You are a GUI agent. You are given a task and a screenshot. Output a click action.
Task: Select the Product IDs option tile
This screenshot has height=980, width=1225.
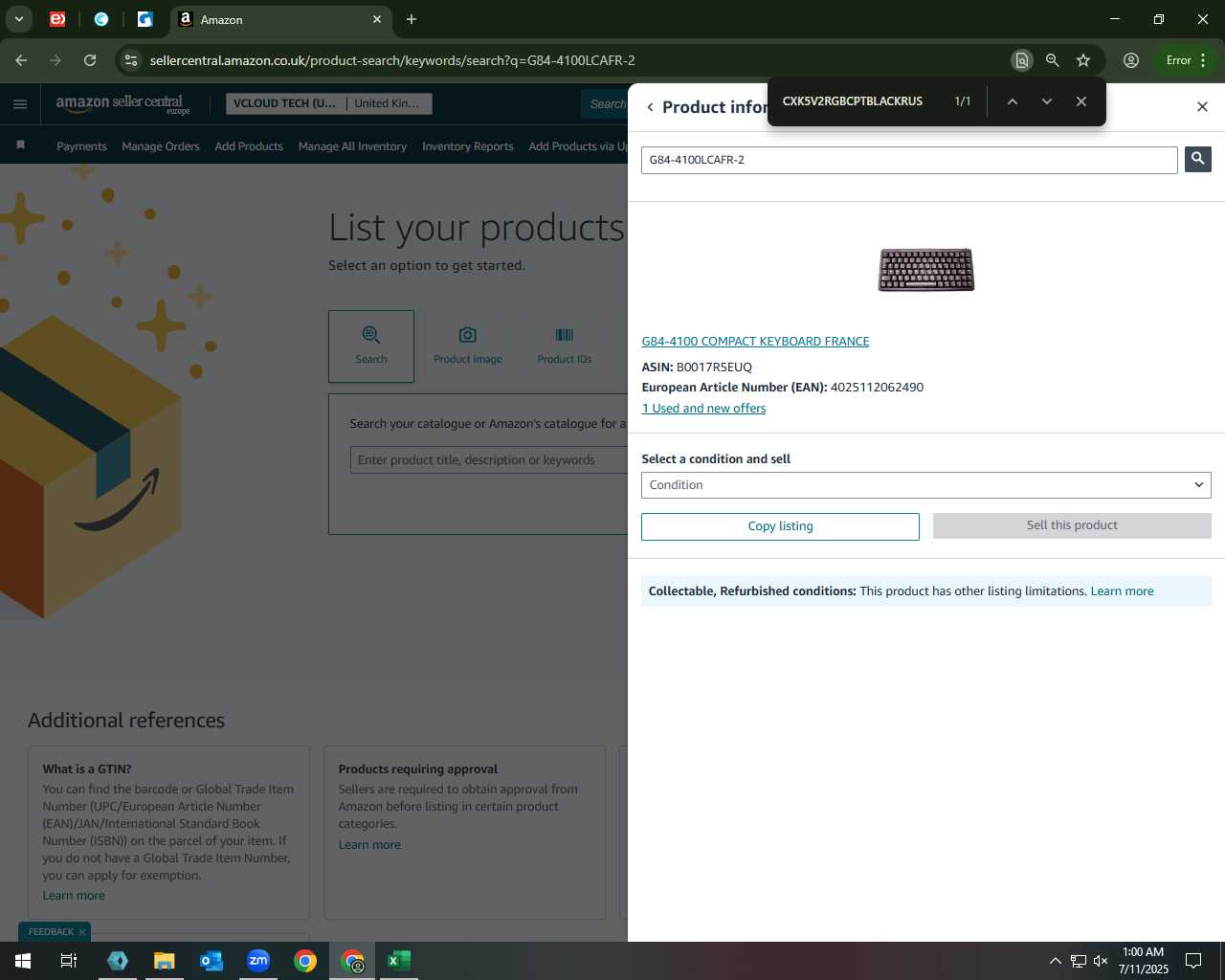(565, 346)
